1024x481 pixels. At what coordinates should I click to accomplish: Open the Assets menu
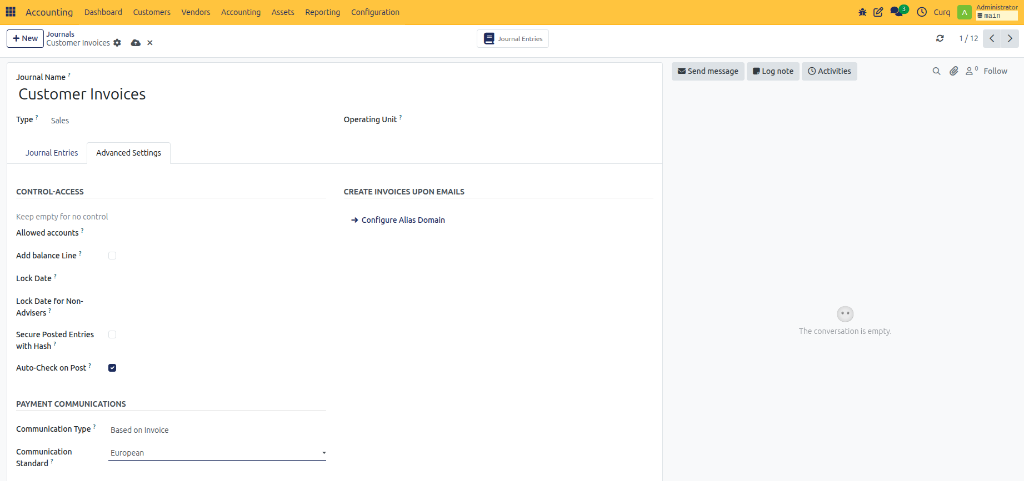tap(283, 12)
